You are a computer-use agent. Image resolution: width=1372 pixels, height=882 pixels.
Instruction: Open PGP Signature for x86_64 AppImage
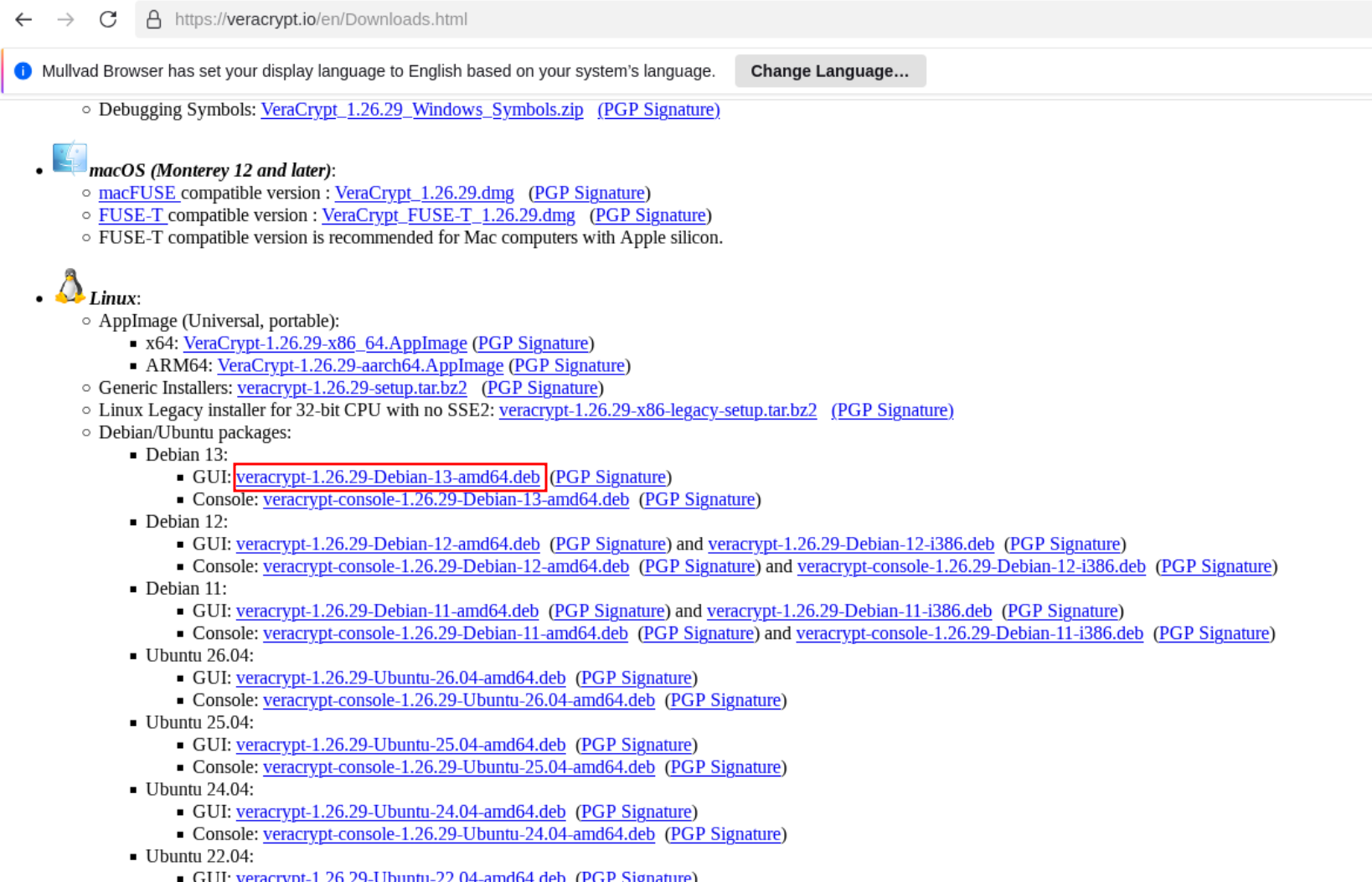(x=533, y=343)
